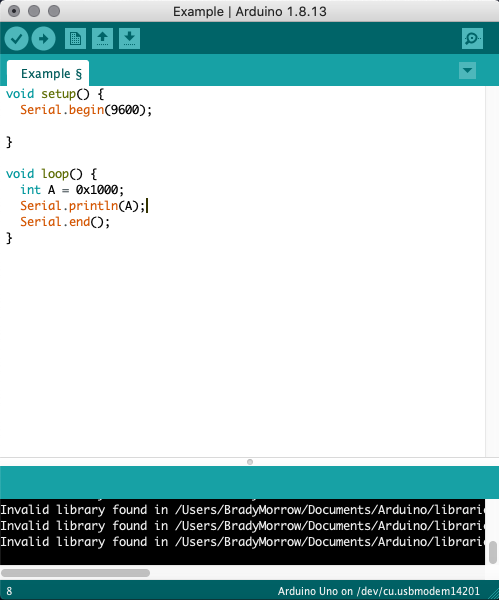Click the 'void loop() {' line
The height and width of the screenshot is (600, 499).
point(51,174)
